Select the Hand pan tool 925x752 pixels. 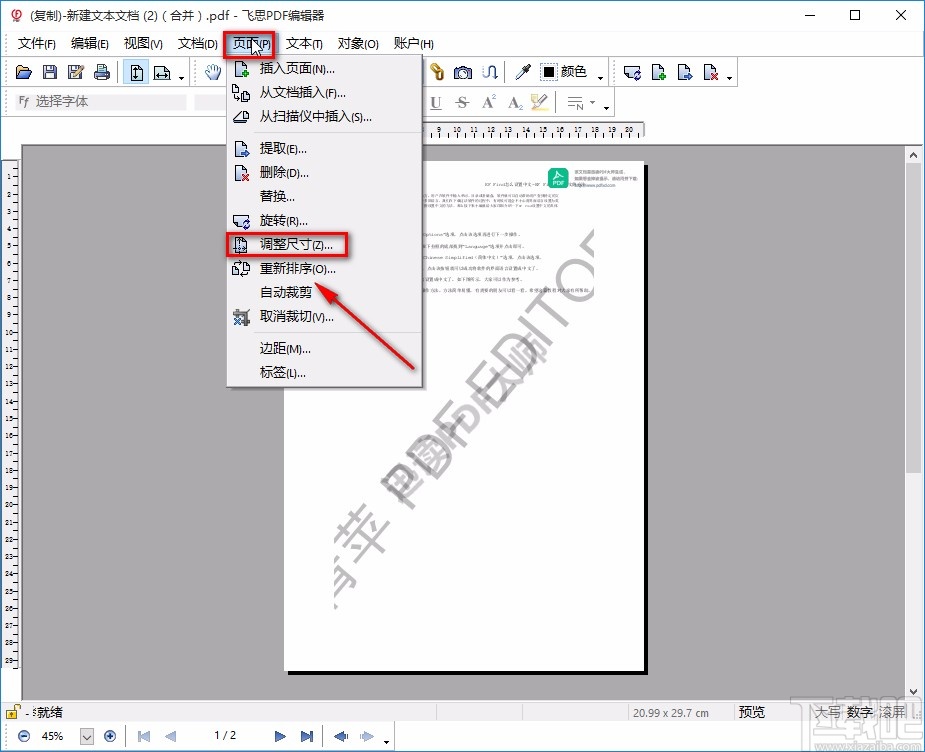tap(212, 73)
